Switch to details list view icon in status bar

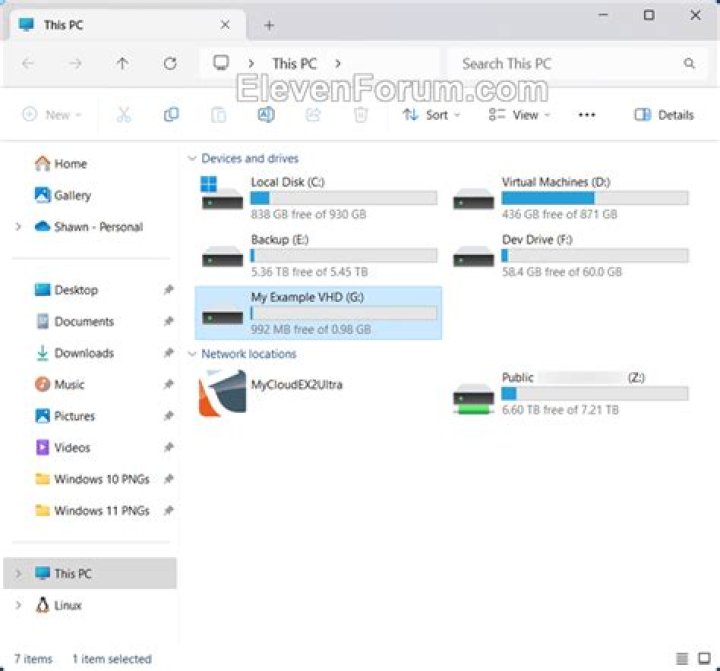[x=682, y=659]
